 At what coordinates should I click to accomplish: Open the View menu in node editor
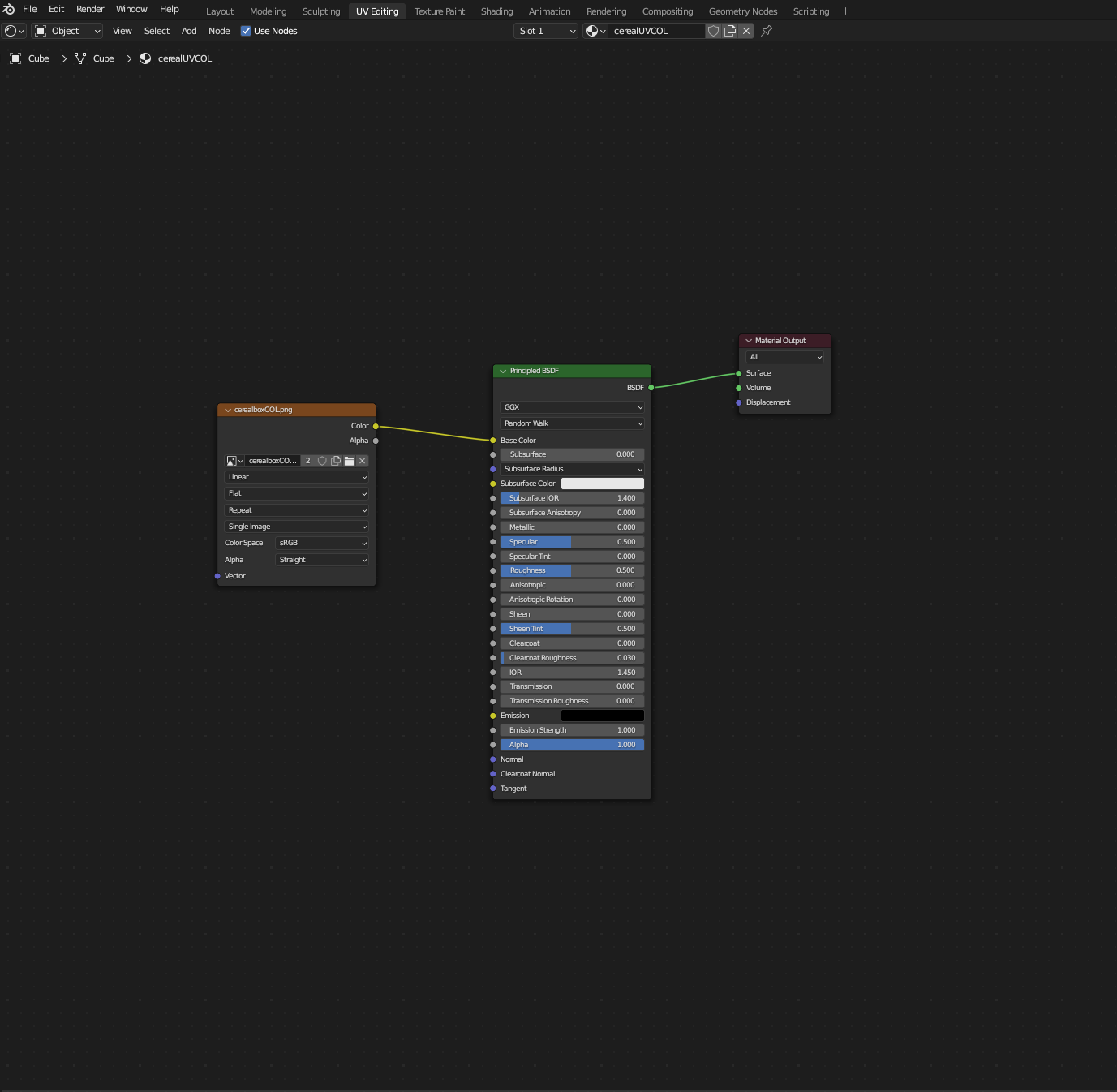click(122, 31)
